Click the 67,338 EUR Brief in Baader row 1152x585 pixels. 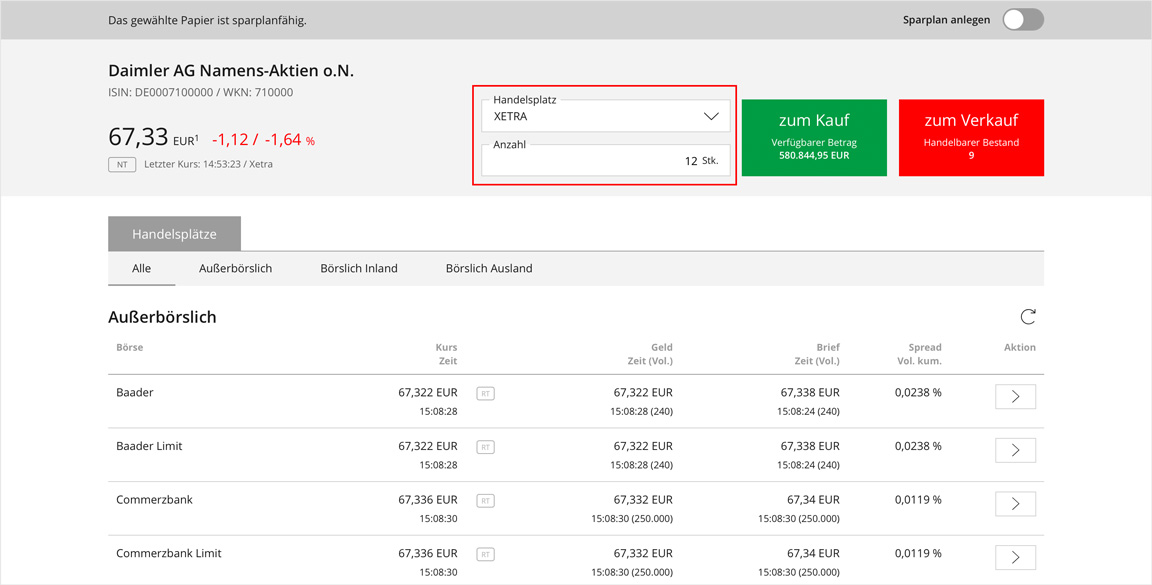tap(810, 392)
